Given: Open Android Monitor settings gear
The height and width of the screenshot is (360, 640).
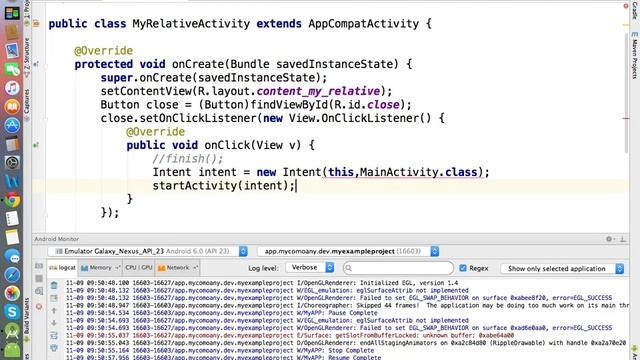Looking at the screenshot, I should [609, 239].
